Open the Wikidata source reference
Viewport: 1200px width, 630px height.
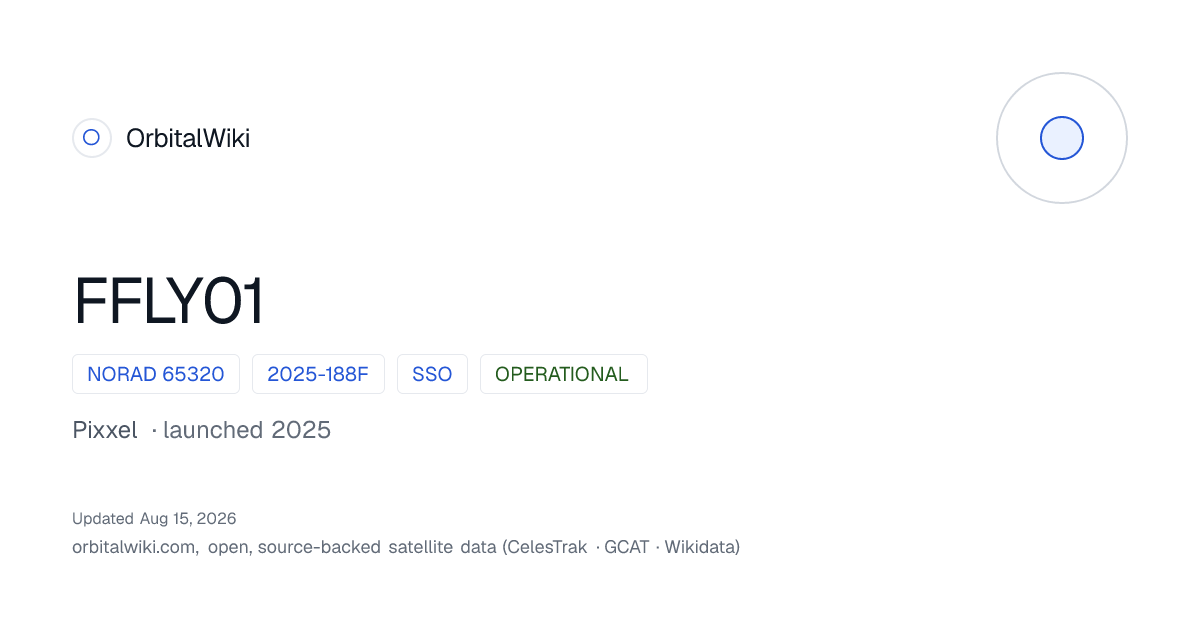pos(699,547)
